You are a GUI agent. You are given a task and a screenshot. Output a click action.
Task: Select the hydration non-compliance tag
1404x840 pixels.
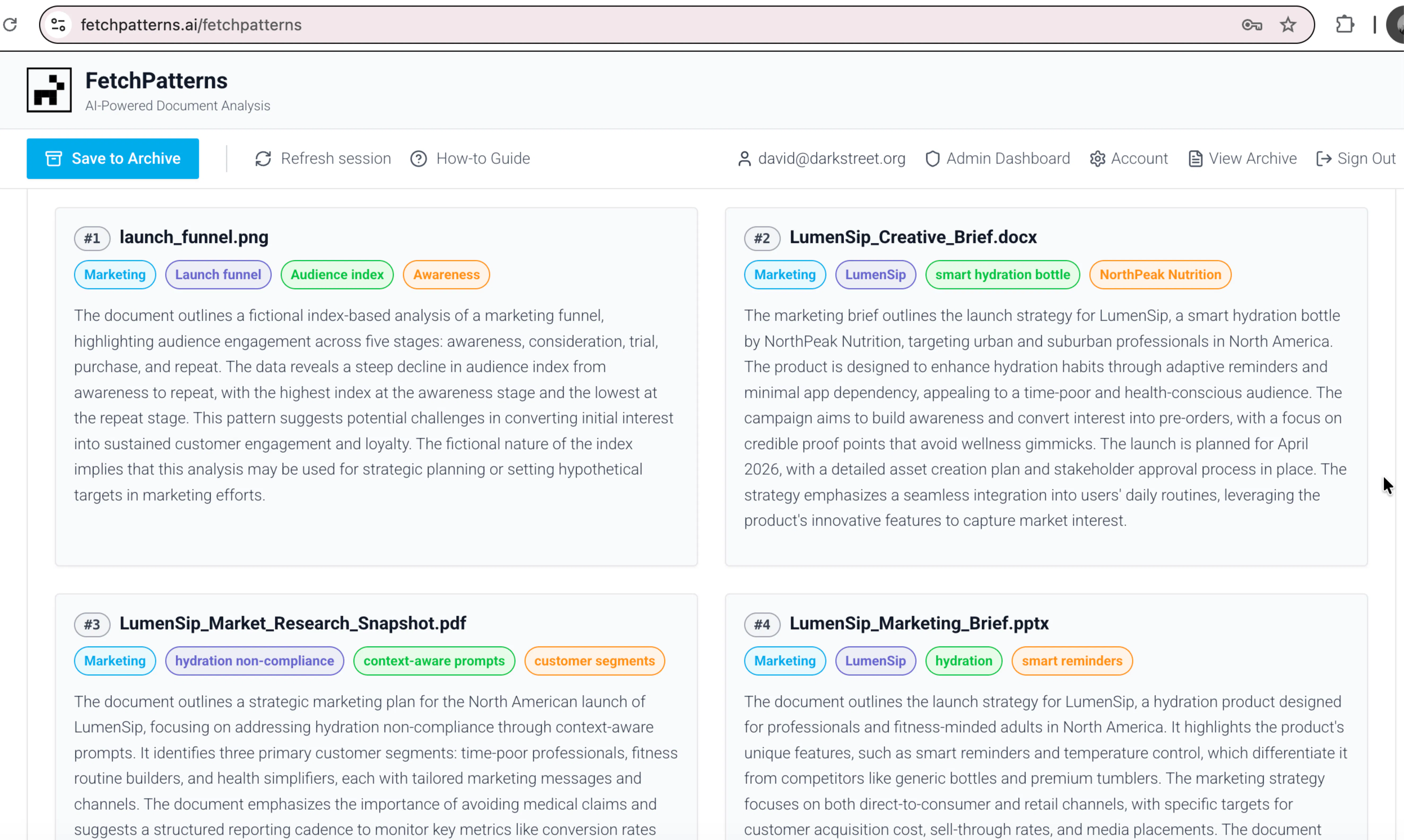point(255,660)
